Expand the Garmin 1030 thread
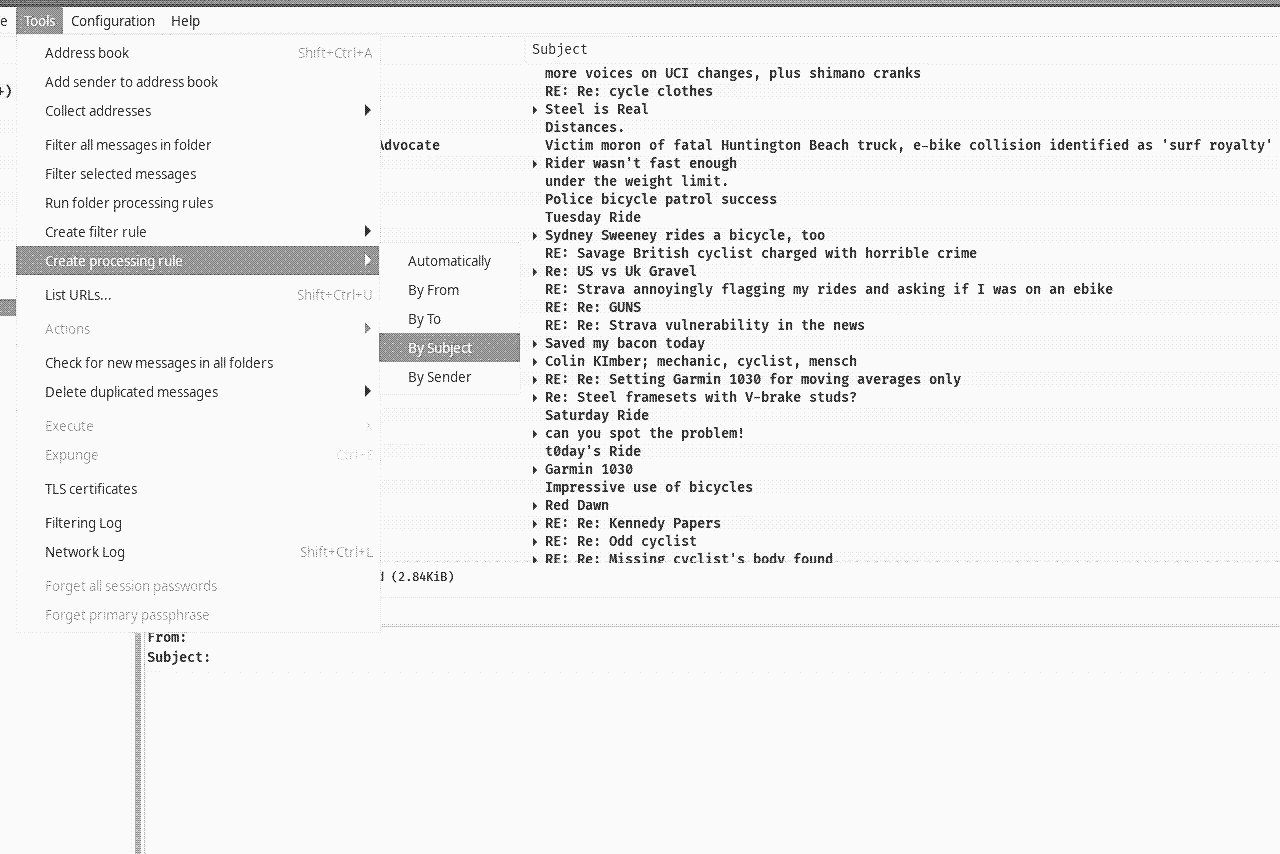 (x=535, y=469)
